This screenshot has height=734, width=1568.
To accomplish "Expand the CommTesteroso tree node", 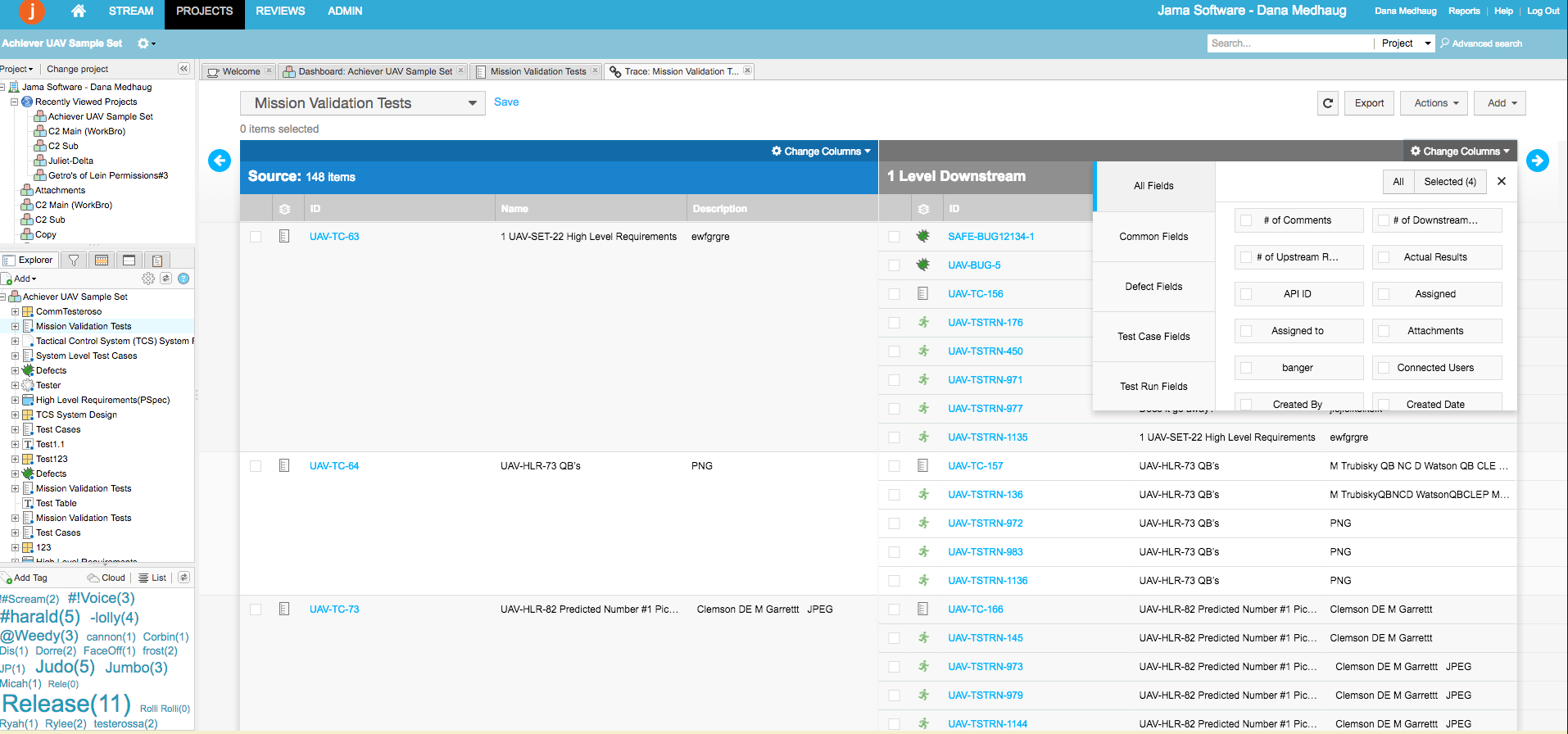I will pos(15,311).
